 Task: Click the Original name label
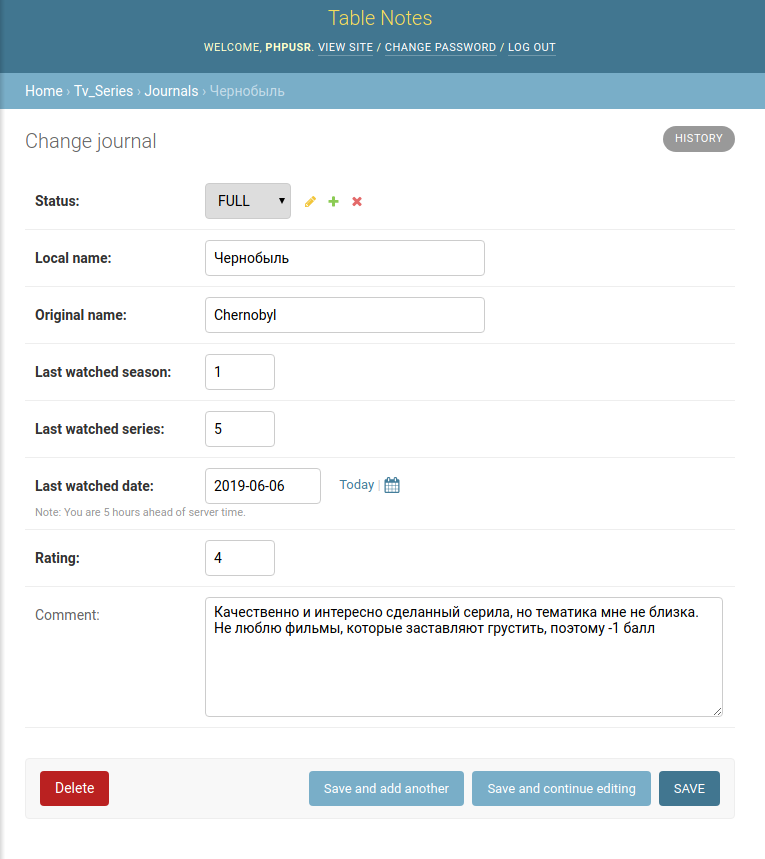click(x=81, y=315)
